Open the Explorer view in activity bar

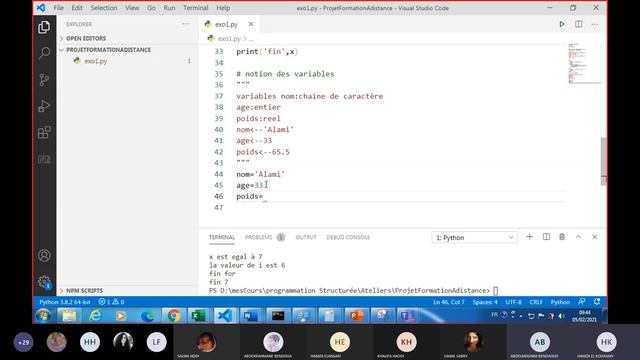coord(44,27)
